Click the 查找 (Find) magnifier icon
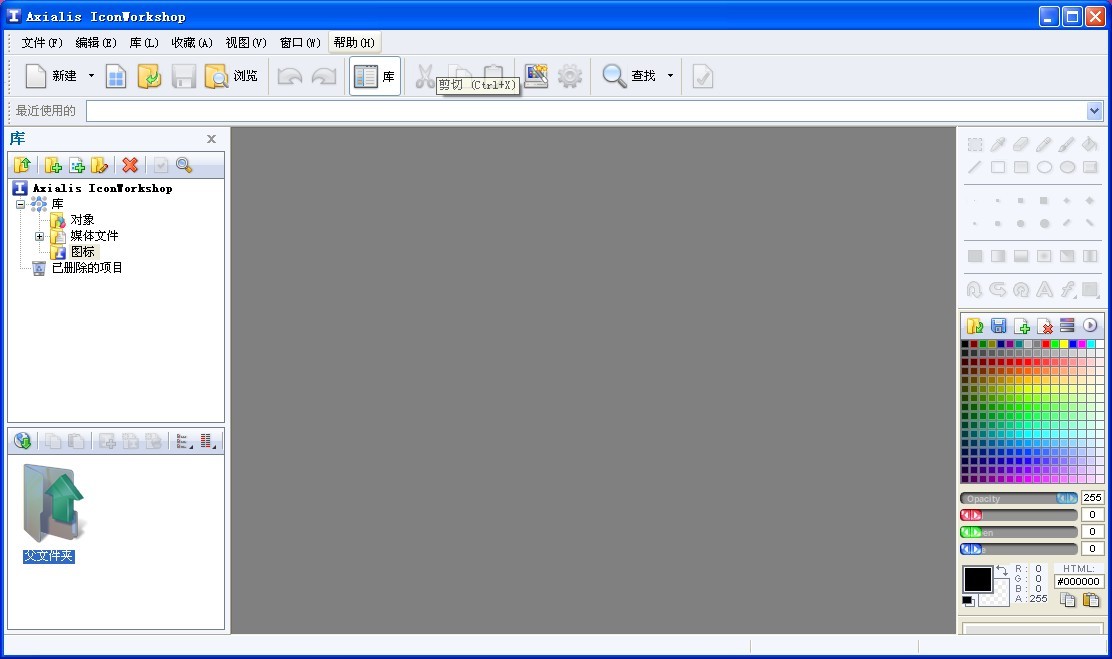This screenshot has height=659, width=1112. click(x=614, y=77)
